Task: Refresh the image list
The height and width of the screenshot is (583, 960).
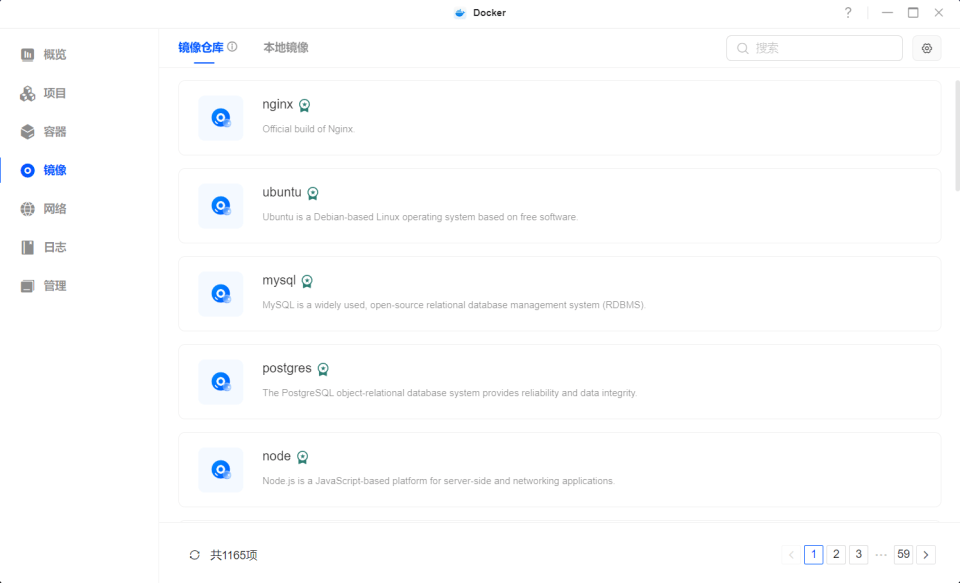Action: coord(193,554)
